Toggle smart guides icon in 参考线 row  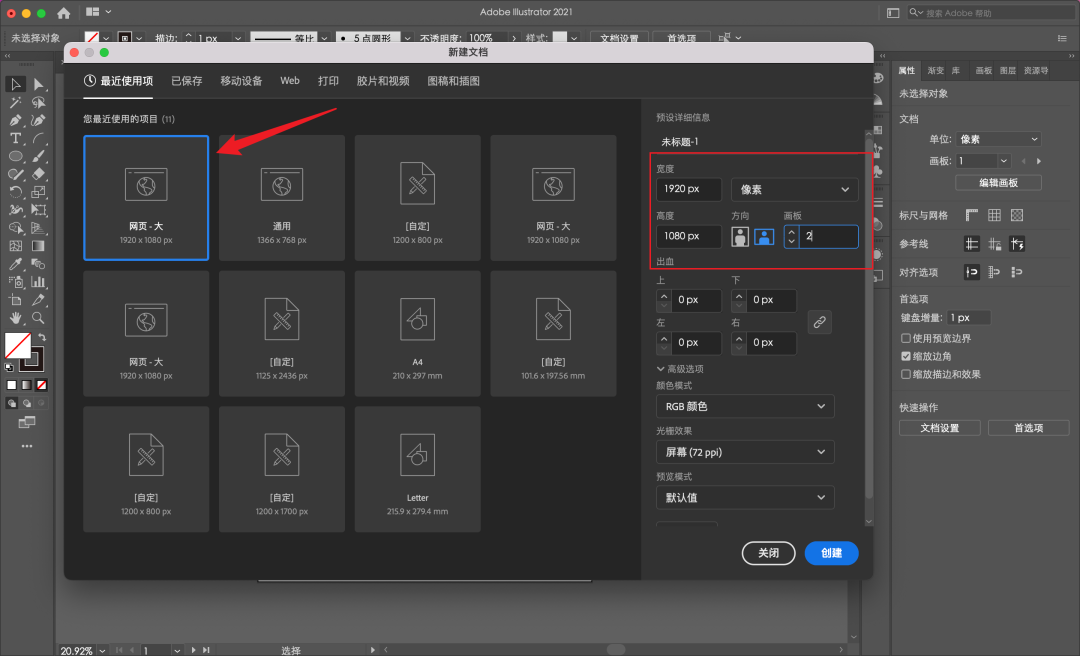pos(1017,244)
